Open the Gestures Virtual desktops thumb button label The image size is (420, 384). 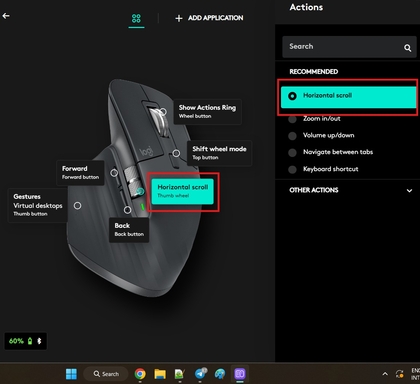point(38,205)
